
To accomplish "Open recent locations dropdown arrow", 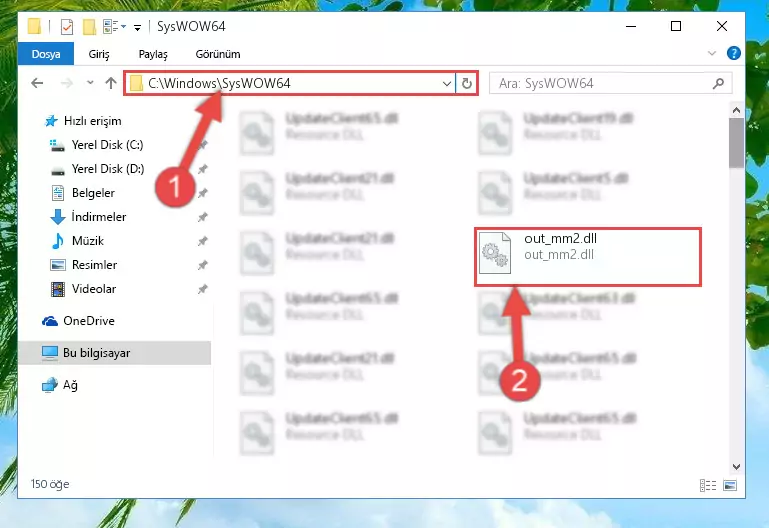I will coord(90,83).
